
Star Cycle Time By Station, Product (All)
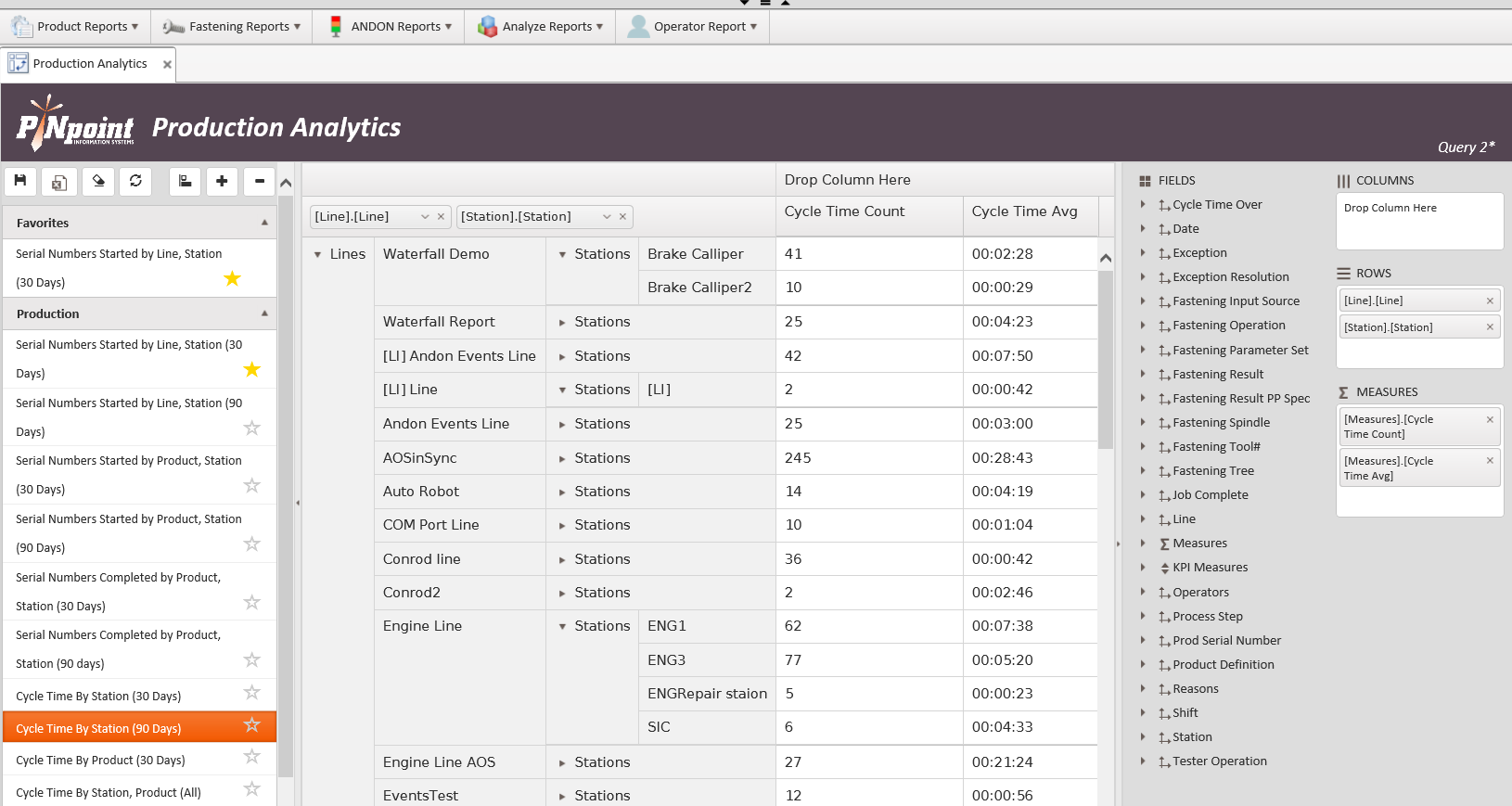[x=251, y=788]
